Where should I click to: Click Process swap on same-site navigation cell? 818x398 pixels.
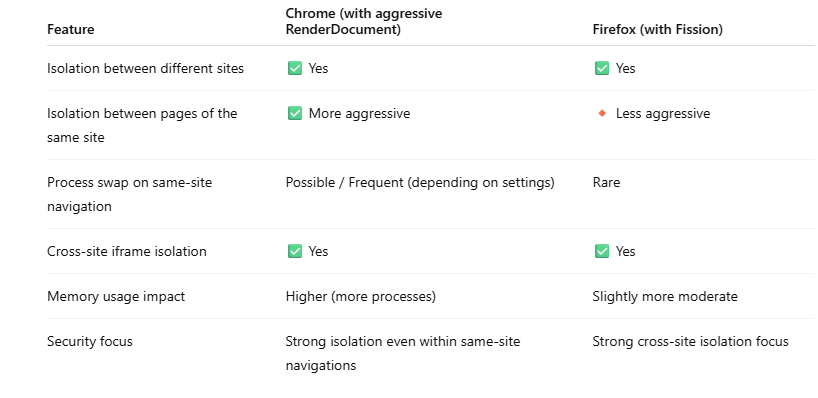[x=129, y=194]
